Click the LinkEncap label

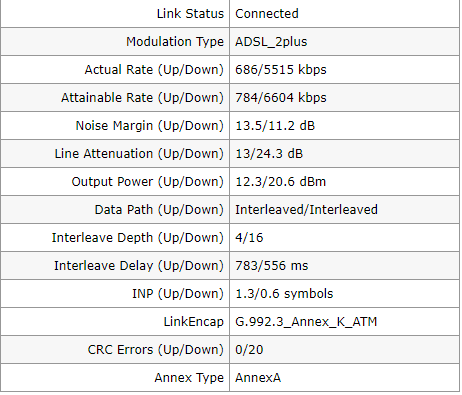point(193,322)
